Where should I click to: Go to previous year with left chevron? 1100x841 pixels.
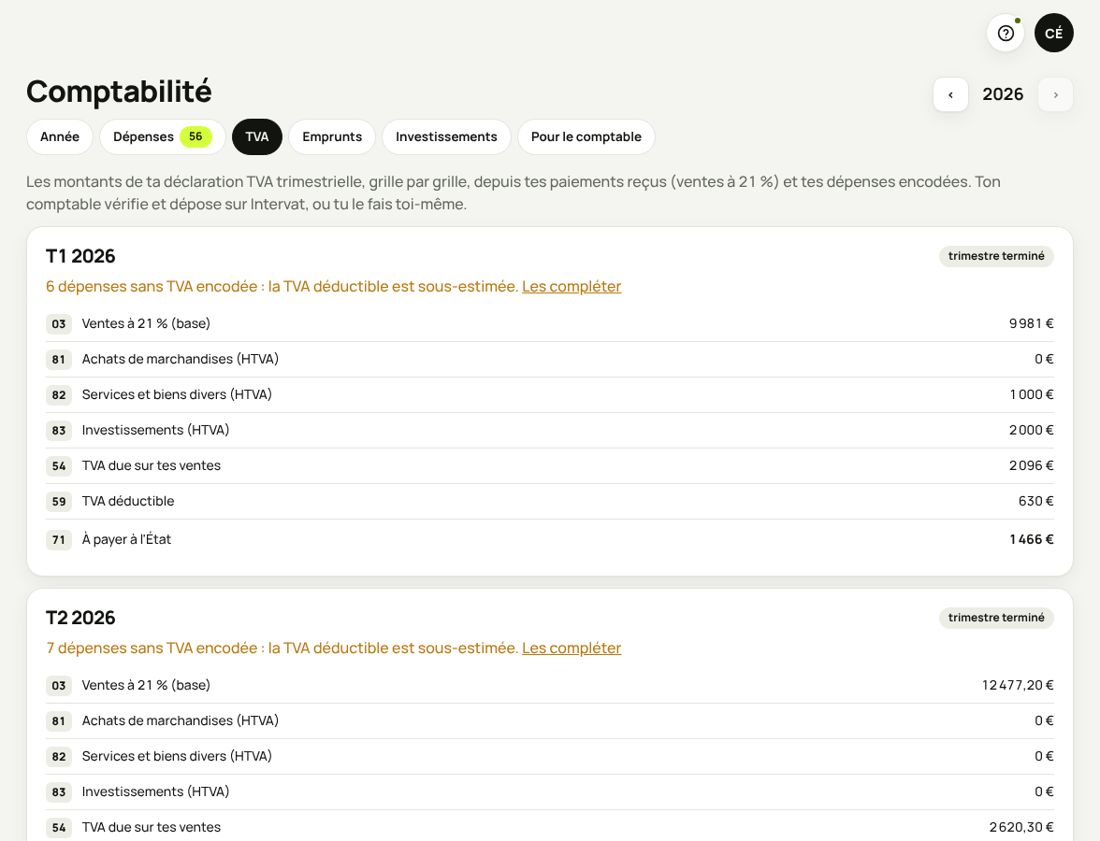(951, 95)
